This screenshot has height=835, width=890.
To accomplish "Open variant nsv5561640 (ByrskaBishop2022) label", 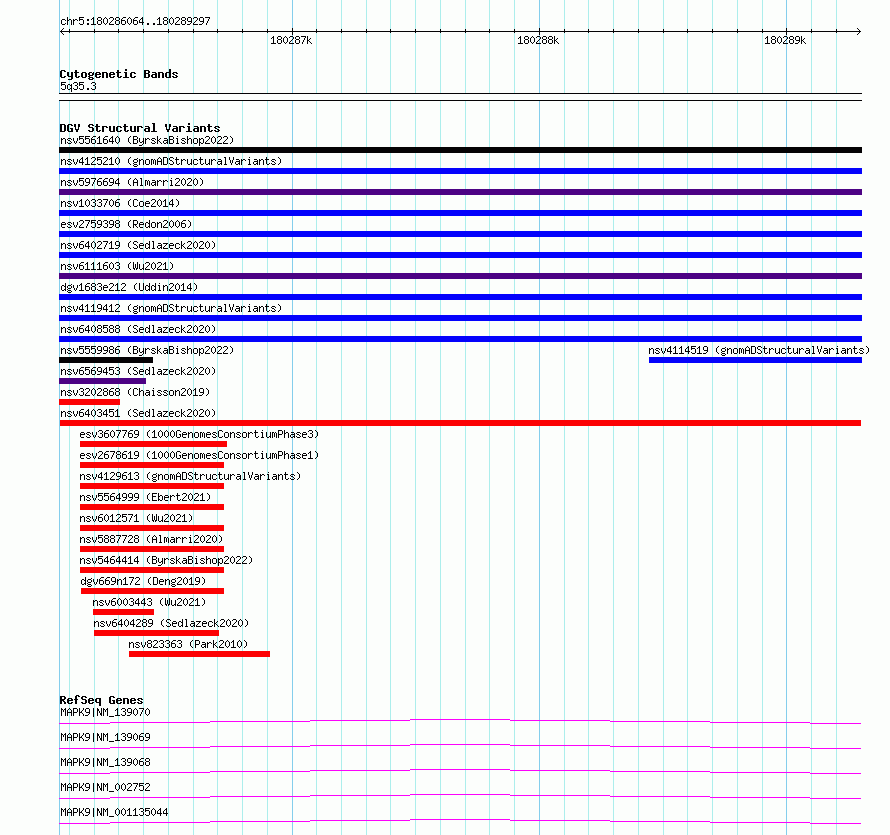I will 147,140.
